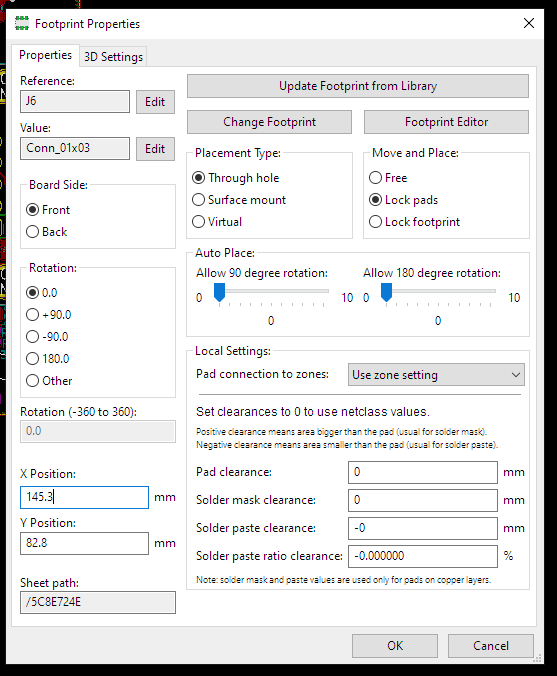Click the Footprint Properties window icon
Image resolution: width=557 pixels, height=676 pixels.
[x=22, y=23]
